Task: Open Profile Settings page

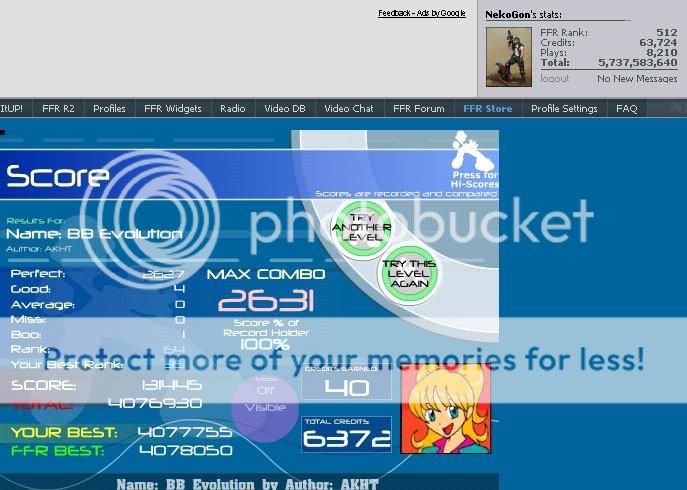Action: point(563,109)
